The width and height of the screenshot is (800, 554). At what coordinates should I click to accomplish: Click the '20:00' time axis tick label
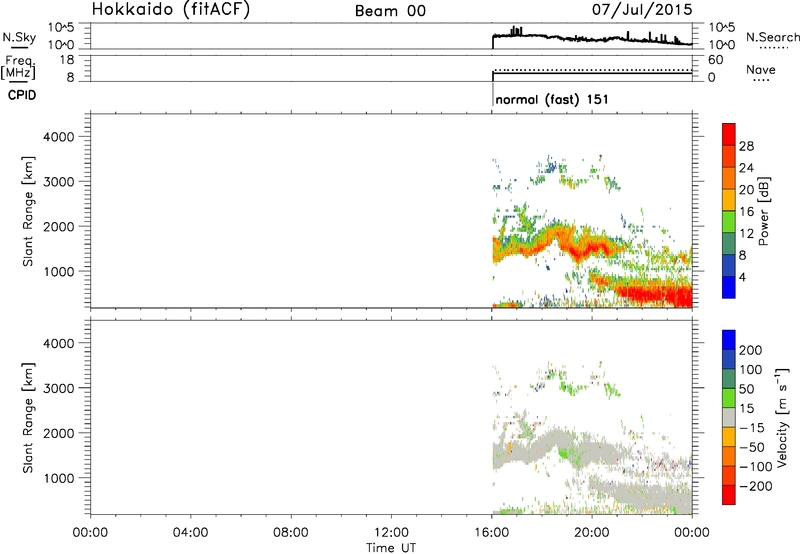(592, 533)
